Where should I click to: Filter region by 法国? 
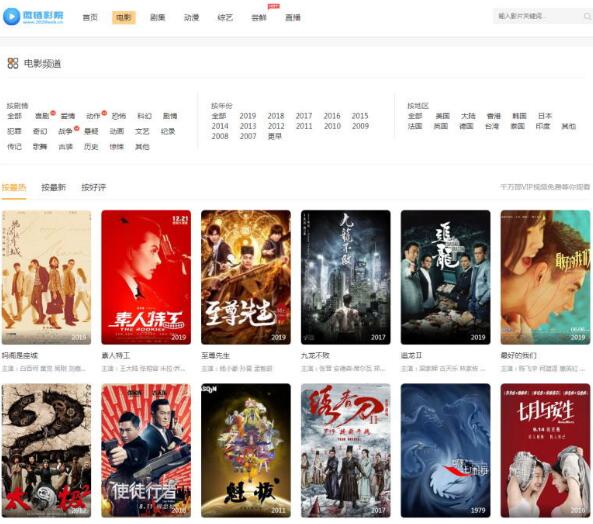click(415, 126)
